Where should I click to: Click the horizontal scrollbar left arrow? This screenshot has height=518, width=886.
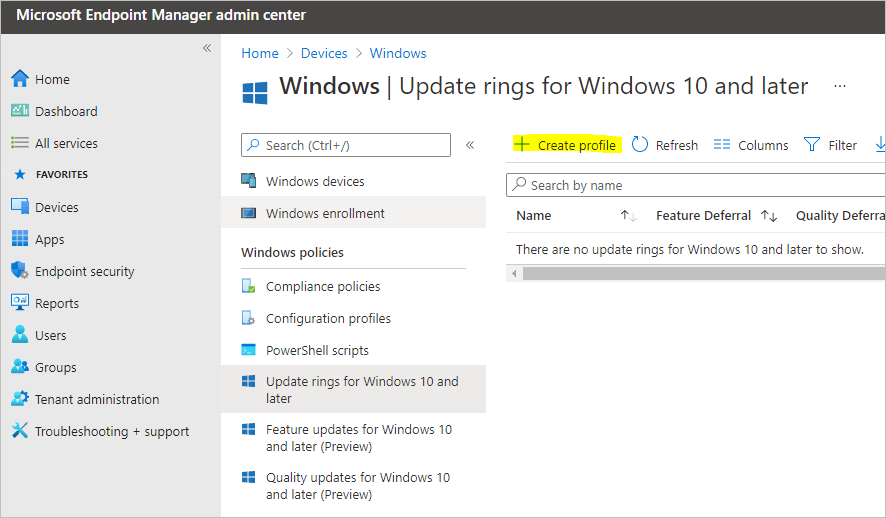[514, 273]
